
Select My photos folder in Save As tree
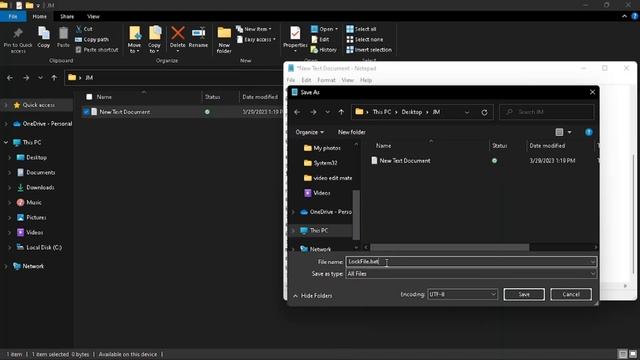pos(322,148)
